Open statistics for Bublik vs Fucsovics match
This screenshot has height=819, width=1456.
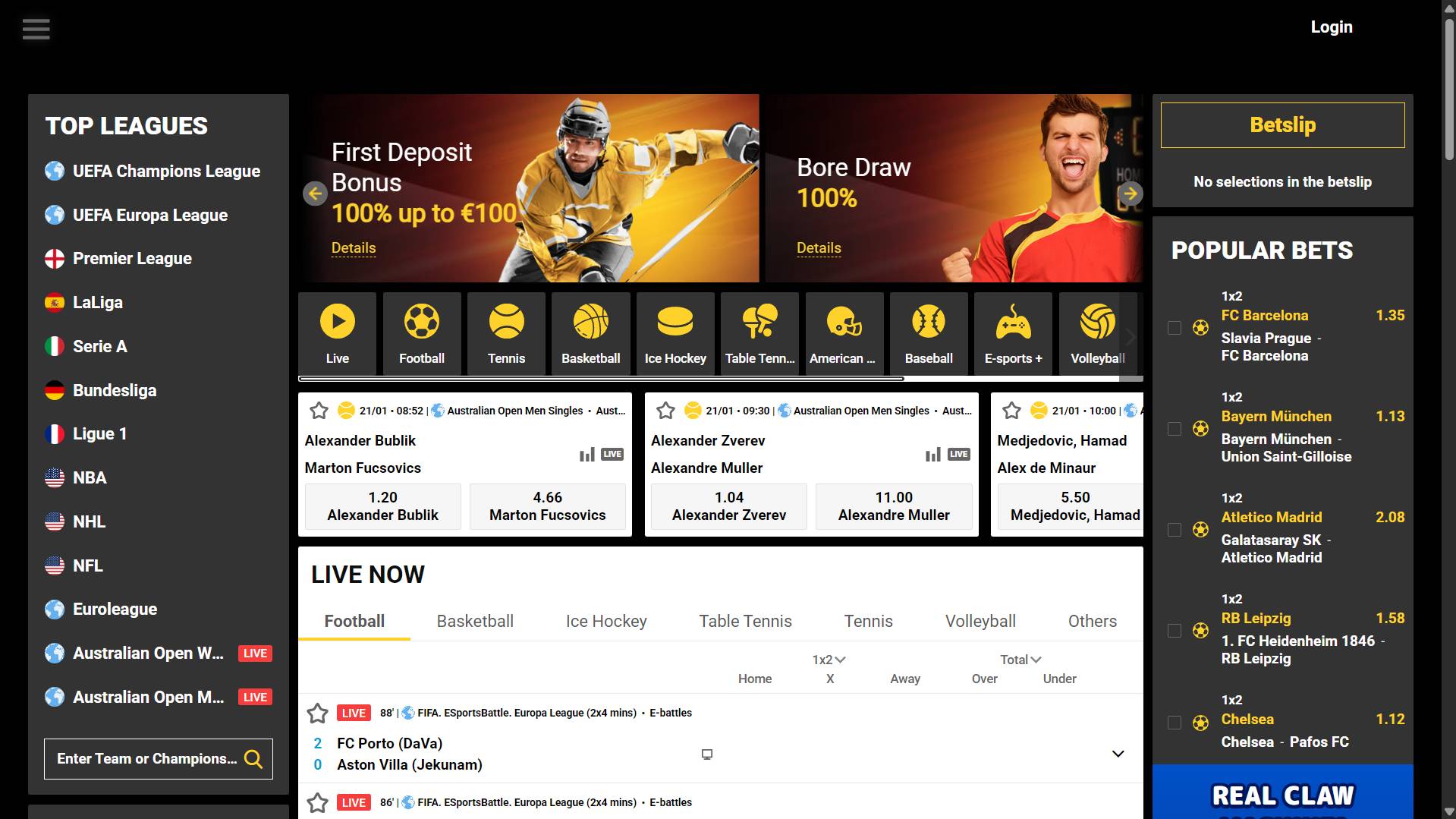tap(586, 454)
